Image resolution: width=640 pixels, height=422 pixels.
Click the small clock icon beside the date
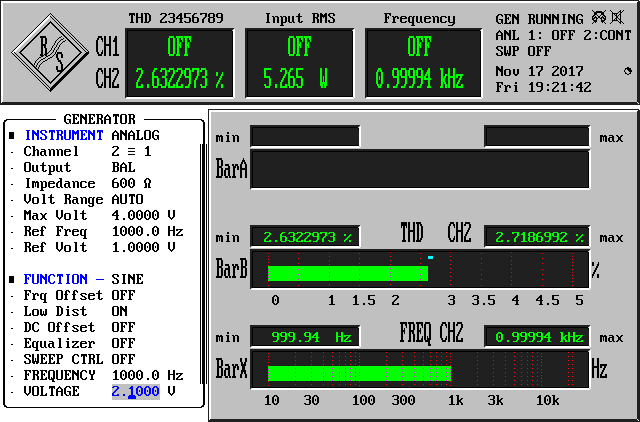click(x=627, y=71)
